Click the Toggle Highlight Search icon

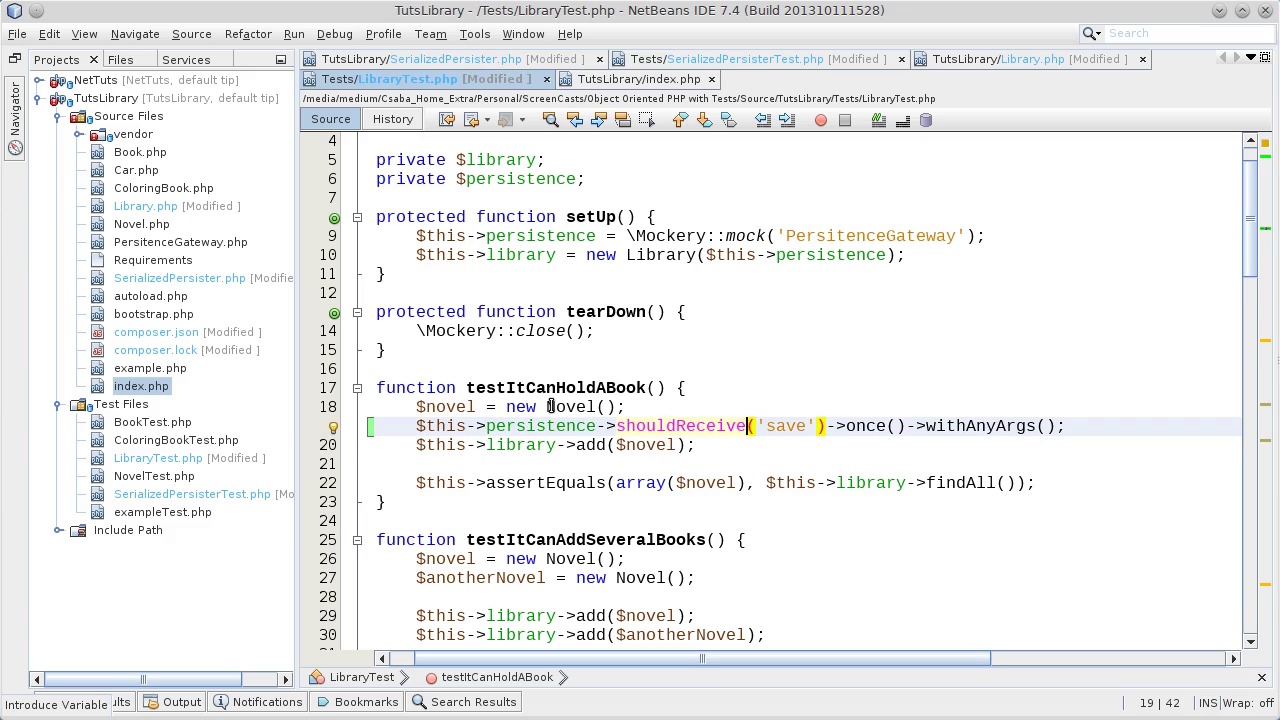(622, 120)
